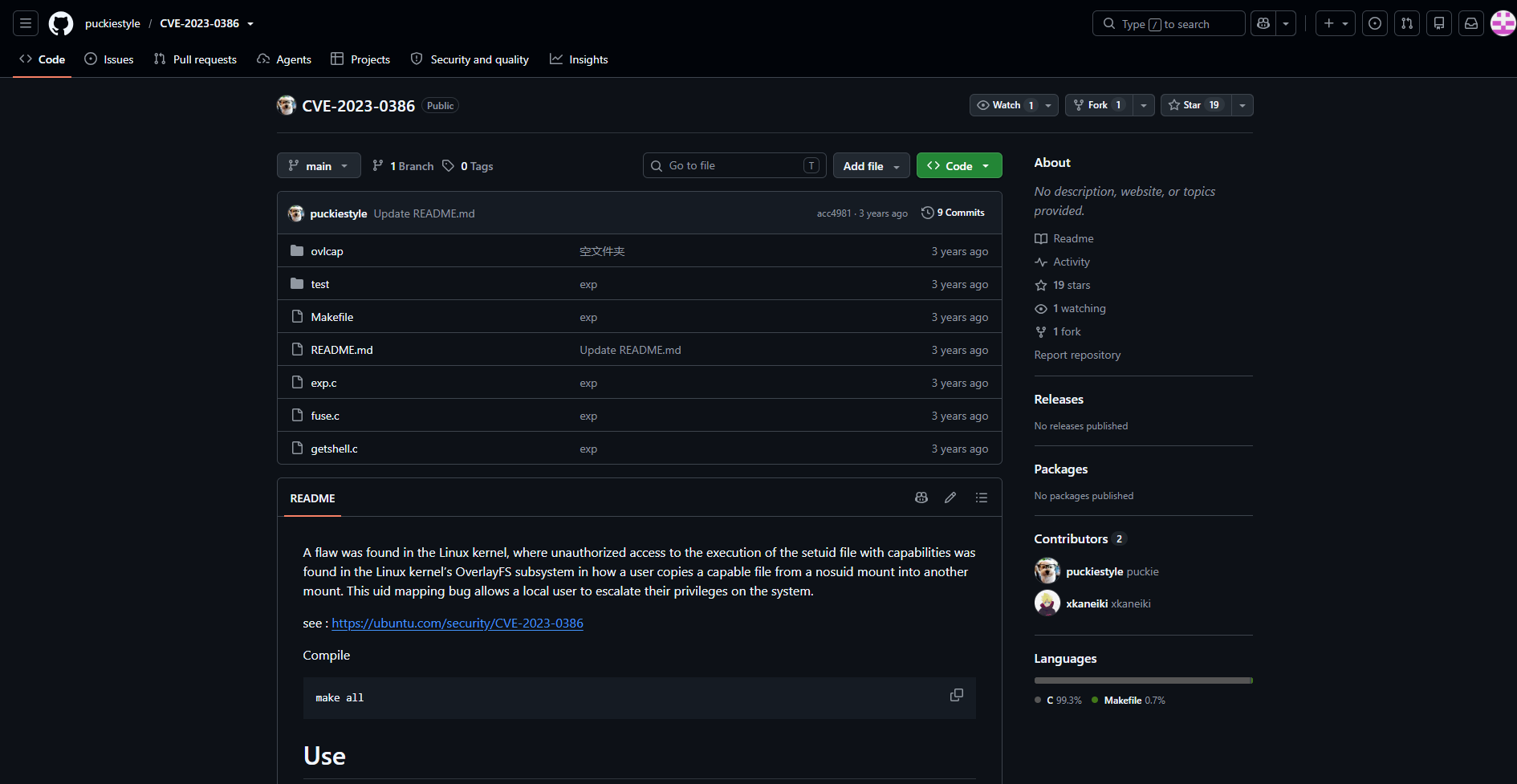The height and width of the screenshot is (784, 1517).
Task: Click the repository owner avatar beside title
Action: coord(287,105)
